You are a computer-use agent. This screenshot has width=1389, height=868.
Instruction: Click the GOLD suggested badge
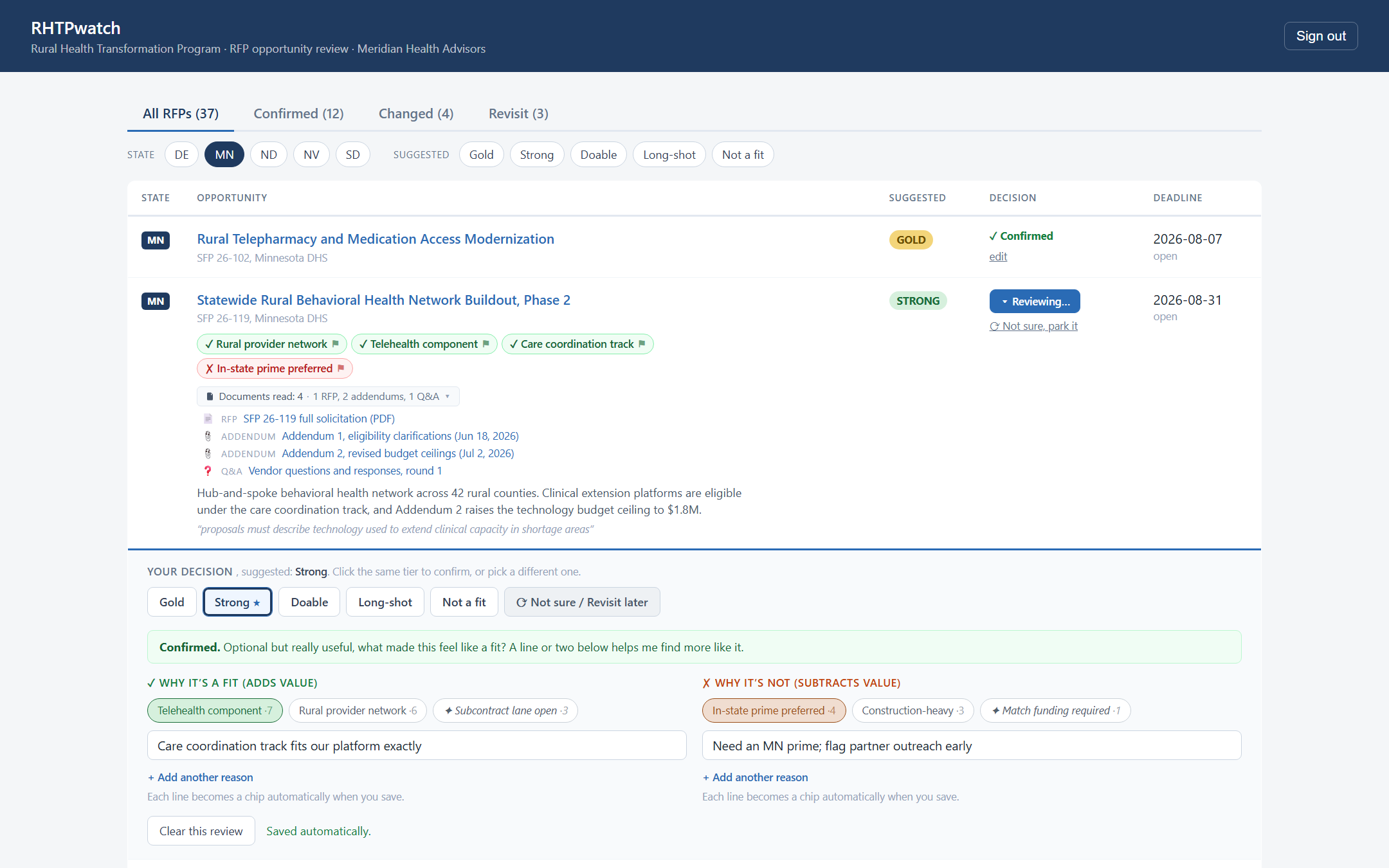pyautogui.click(x=911, y=240)
